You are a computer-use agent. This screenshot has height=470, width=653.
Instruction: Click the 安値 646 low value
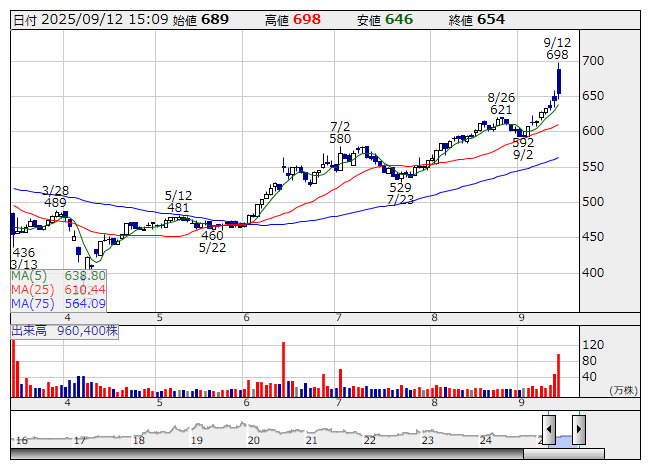[x=385, y=20]
